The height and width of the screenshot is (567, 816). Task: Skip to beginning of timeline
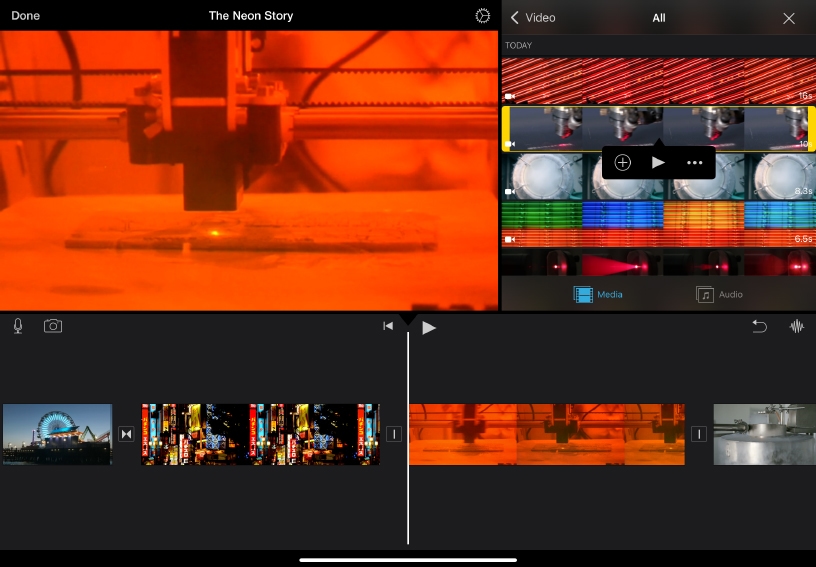pyautogui.click(x=388, y=326)
